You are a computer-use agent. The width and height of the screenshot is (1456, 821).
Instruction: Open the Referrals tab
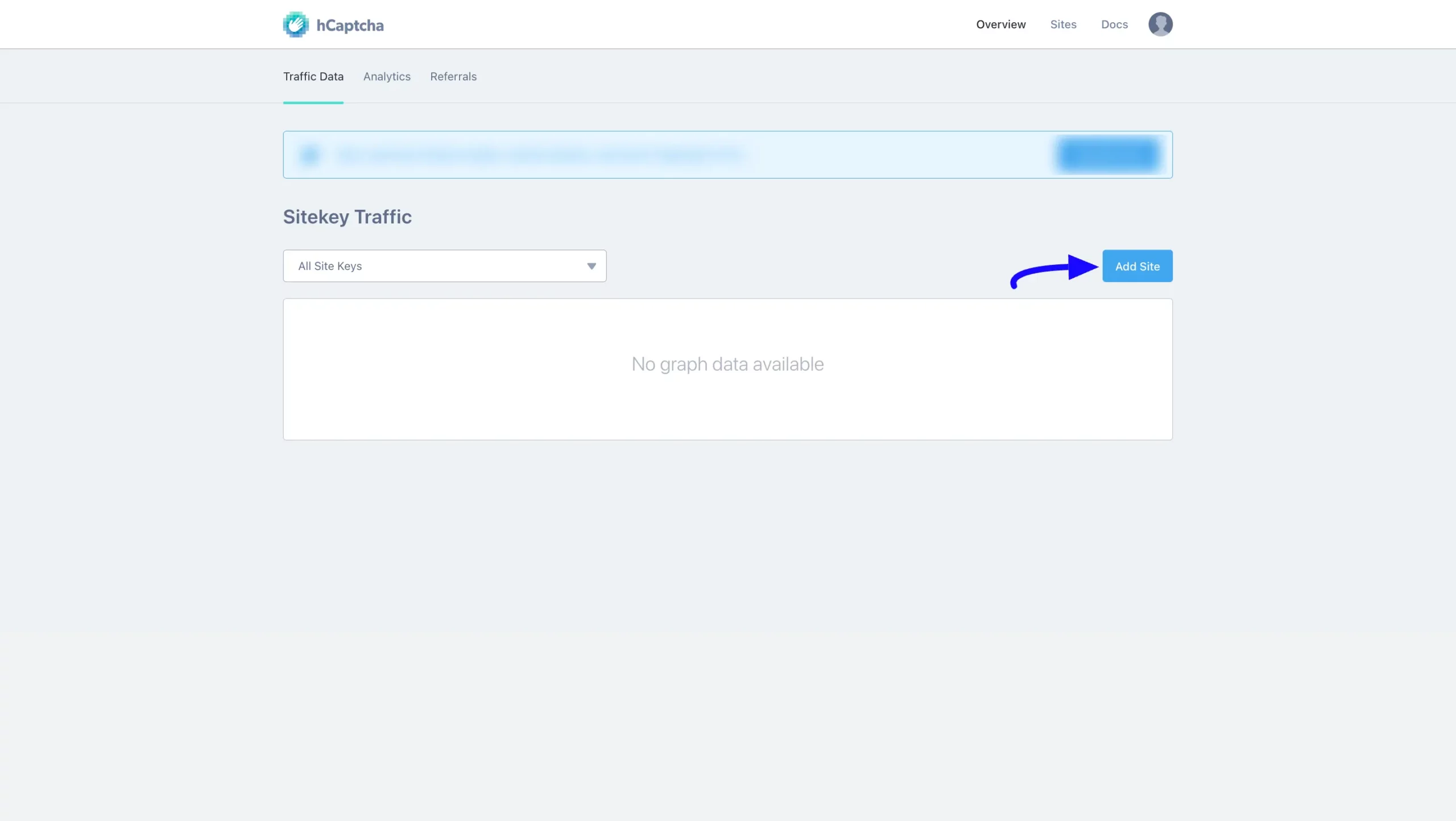point(453,76)
